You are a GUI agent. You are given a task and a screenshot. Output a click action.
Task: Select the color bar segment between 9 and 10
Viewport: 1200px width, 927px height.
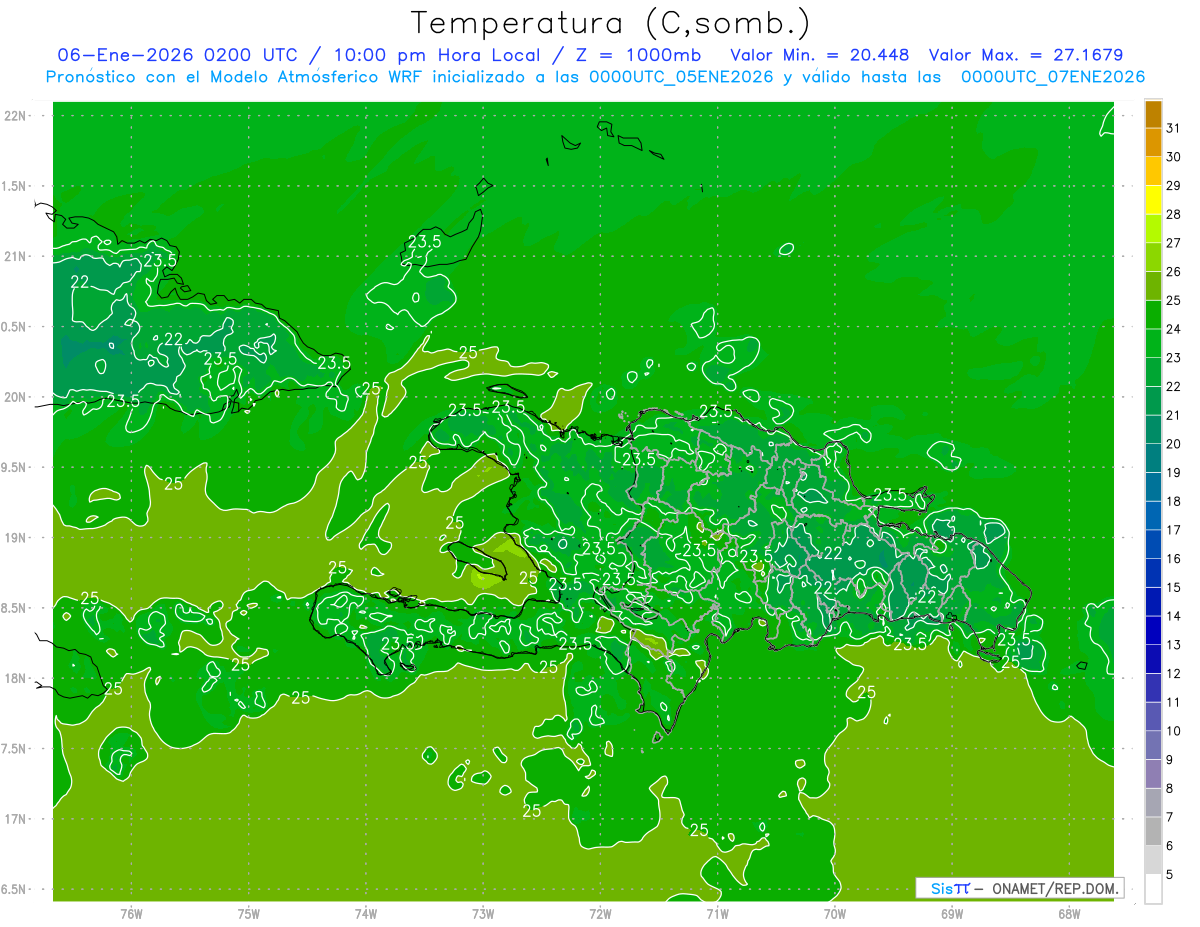pyautogui.click(x=1153, y=746)
